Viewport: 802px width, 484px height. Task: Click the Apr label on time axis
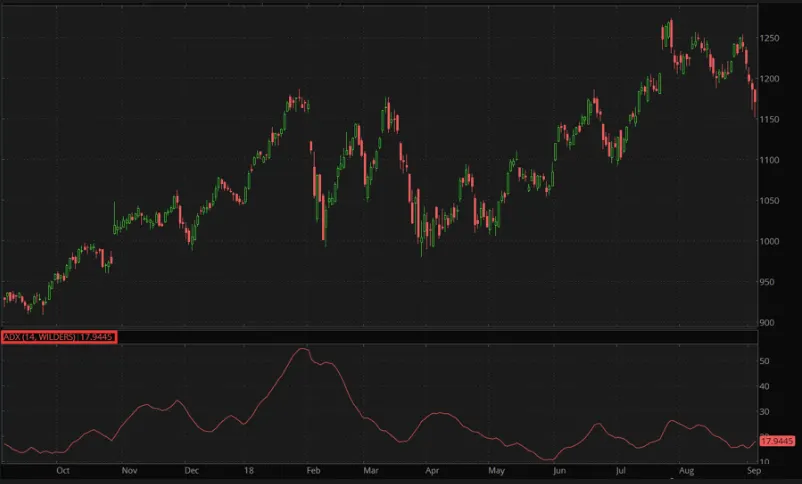432,471
